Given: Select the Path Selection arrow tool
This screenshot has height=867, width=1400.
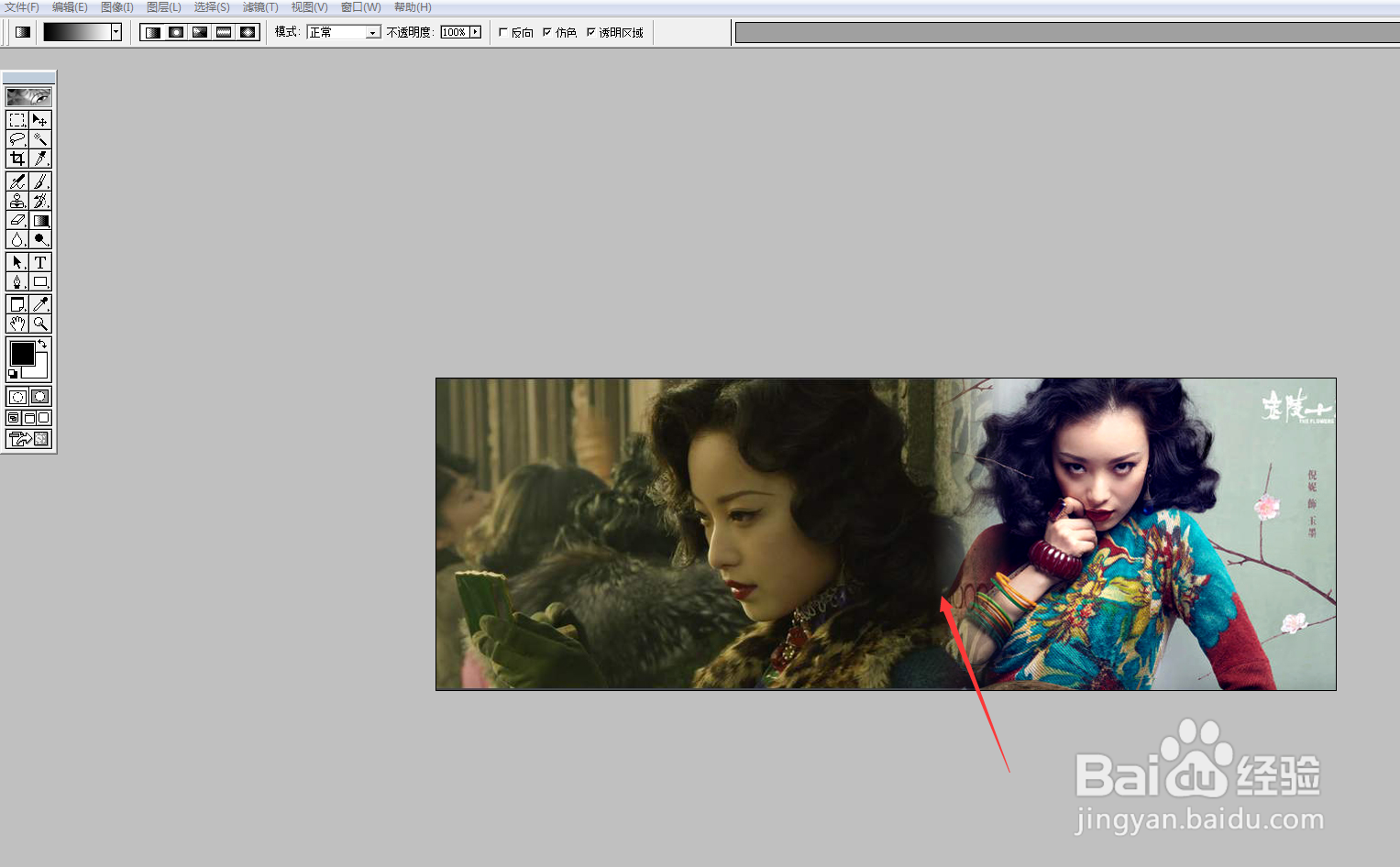Looking at the screenshot, I should tap(17, 262).
